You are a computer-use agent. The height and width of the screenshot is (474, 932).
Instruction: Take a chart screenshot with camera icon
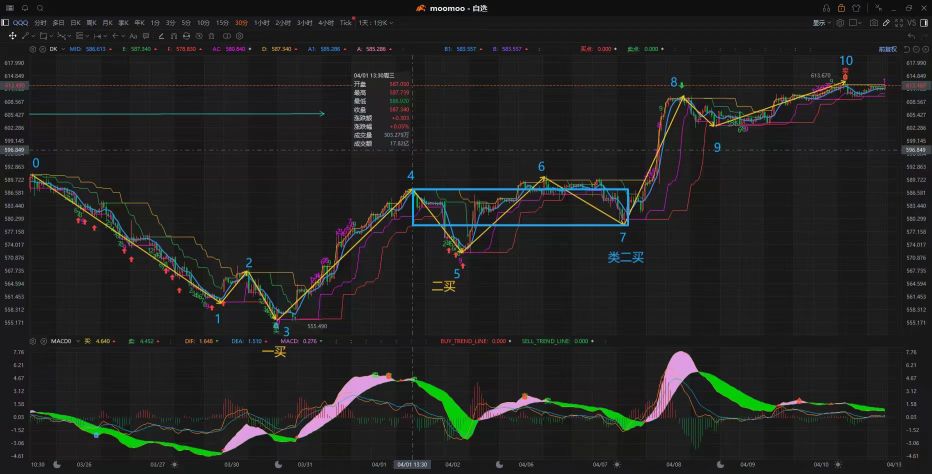874,23
